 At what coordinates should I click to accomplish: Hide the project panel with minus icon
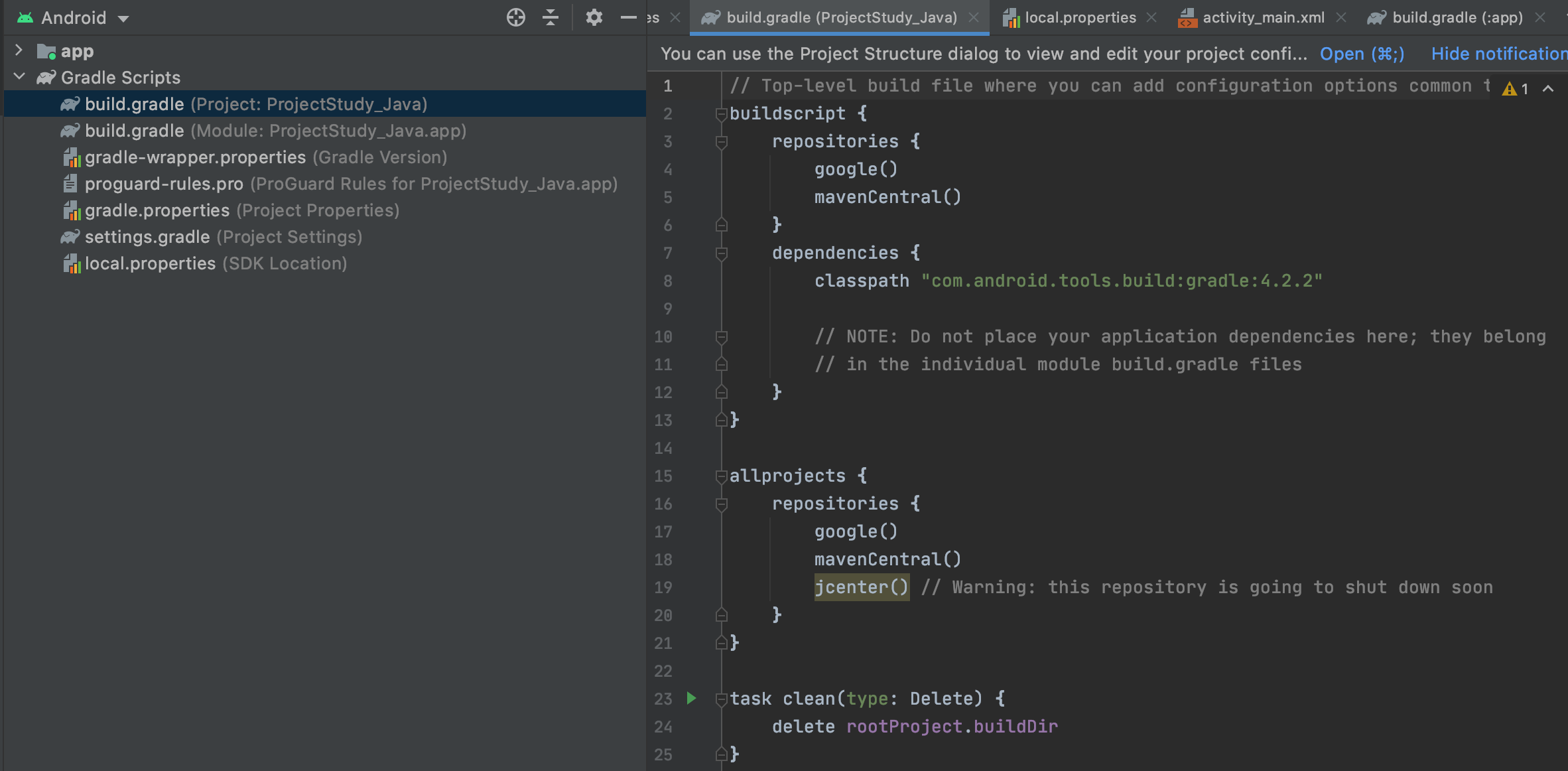coord(627,17)
